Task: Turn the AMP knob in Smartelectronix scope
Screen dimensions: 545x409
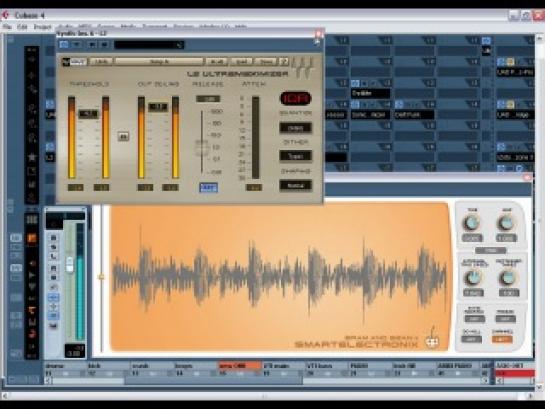Action: pyautogui.click(x=506, y=223)
